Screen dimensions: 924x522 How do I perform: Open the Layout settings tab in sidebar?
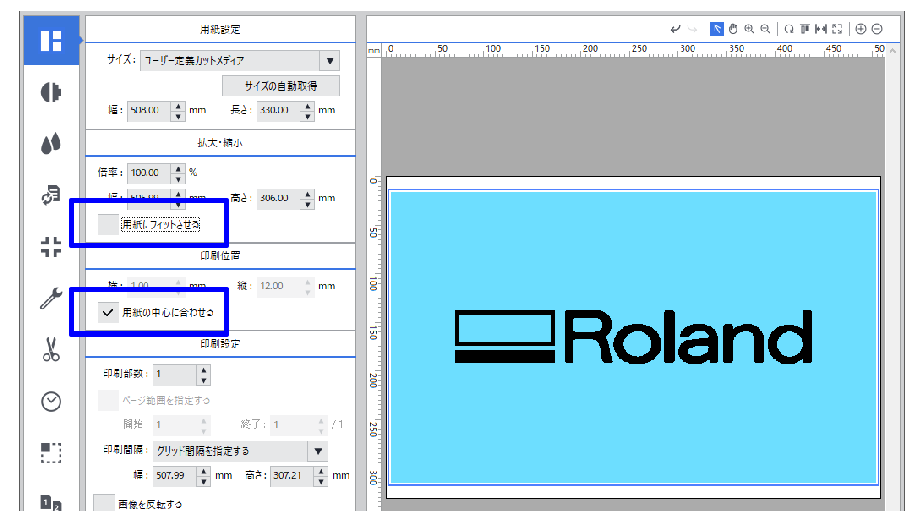pyautogui.click(x=51, y=41)
